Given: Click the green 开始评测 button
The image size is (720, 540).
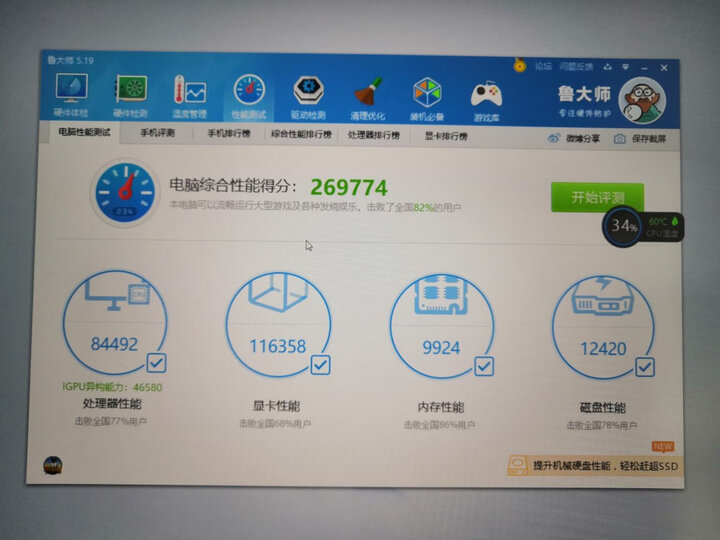Looking at the screenshot, I should tap(597, 197).
